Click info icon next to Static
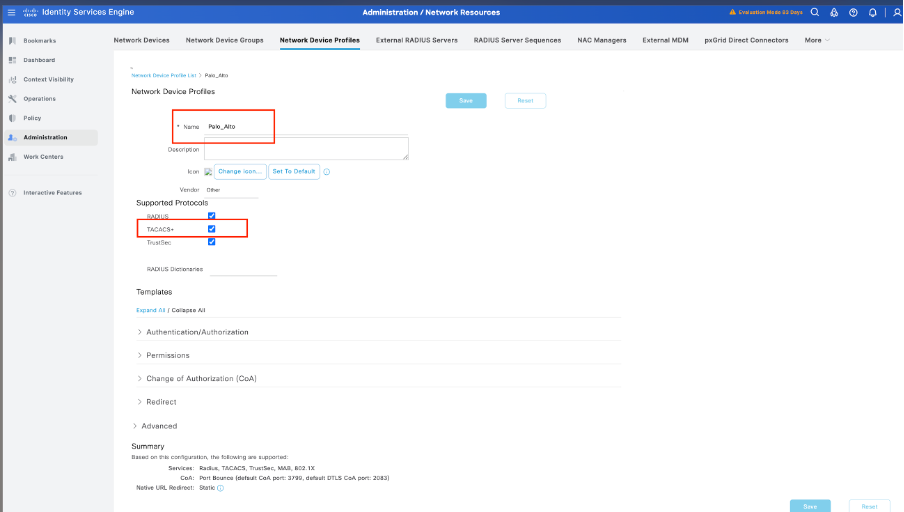The image size is (904, 512). pyautogui.click(x=220, y=488)
